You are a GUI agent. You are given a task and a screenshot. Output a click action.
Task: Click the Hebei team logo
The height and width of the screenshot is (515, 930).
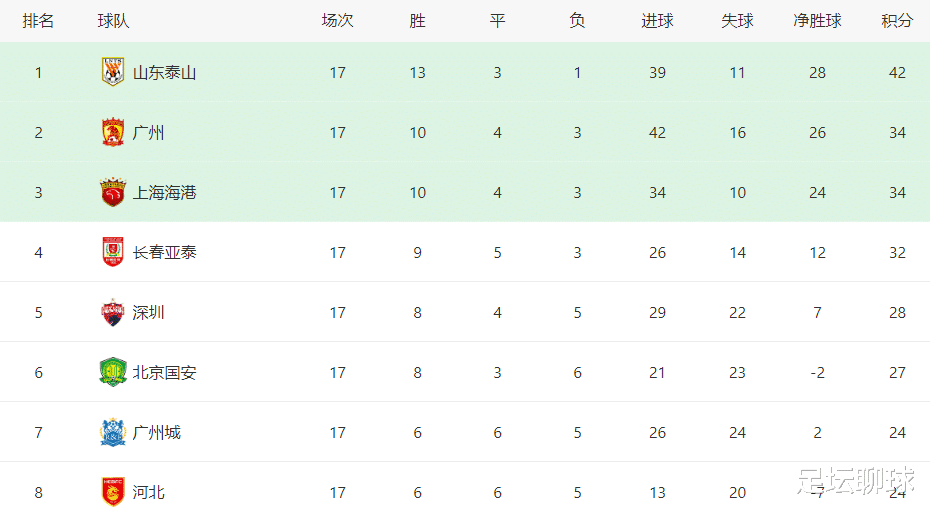(113, 492)
